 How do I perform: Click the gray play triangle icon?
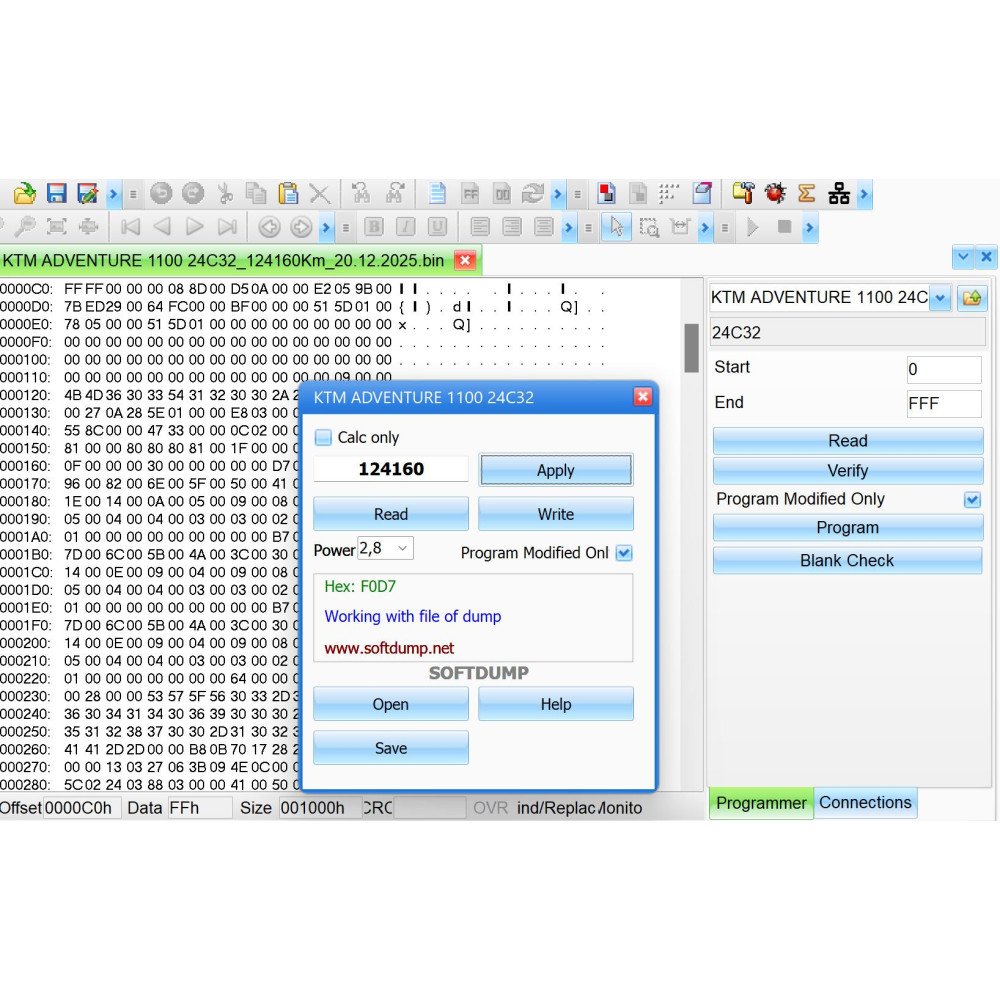point(753,227)
